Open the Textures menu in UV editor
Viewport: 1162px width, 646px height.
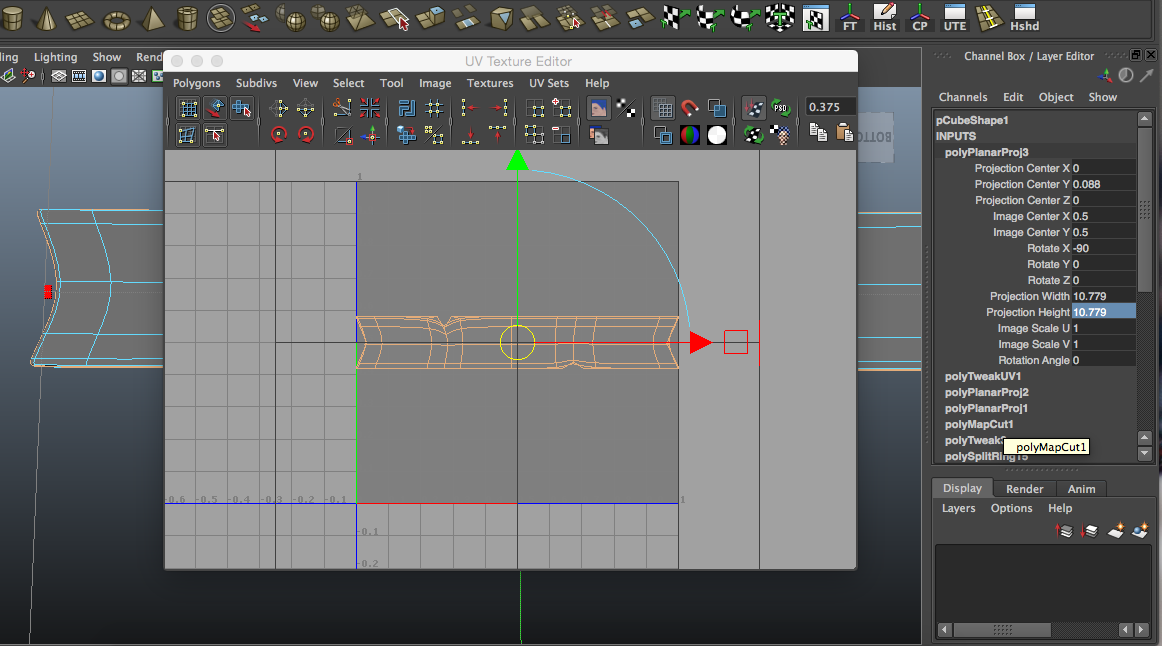click(x=489, y=83)
